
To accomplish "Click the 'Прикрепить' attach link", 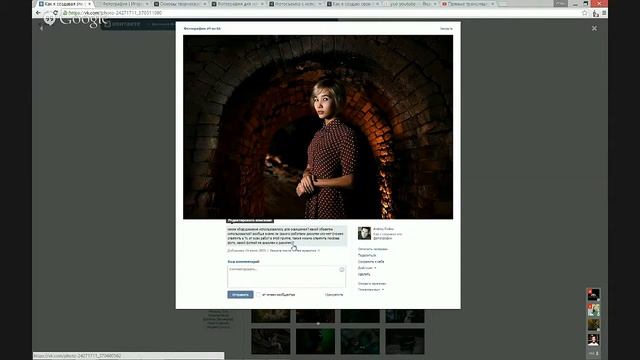I will pos(334,294).
